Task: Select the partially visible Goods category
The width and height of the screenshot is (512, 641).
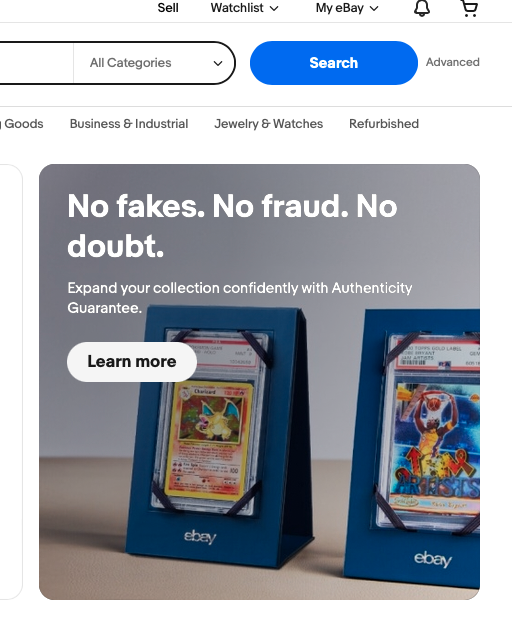Action: coord(21,124)
